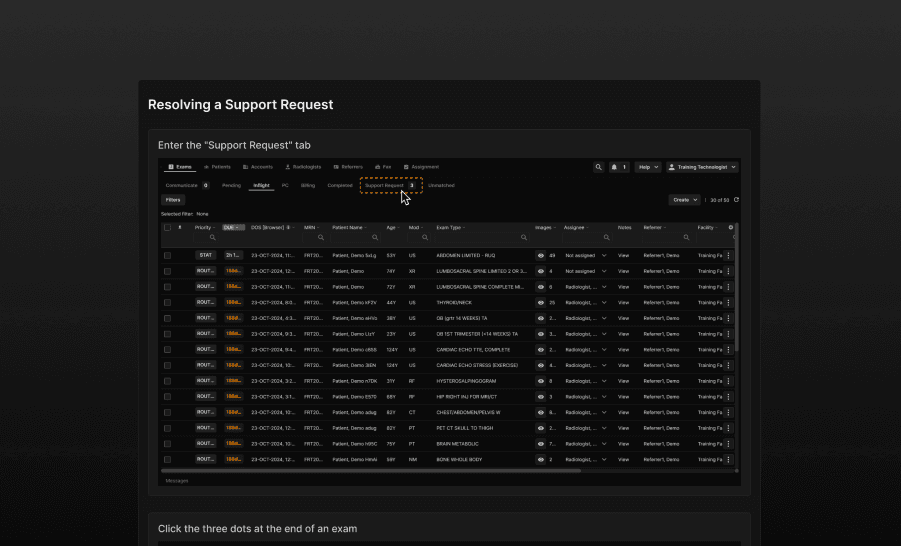Open the Assignment navigation tab
This screenshot has width=901, height=546.
click(421, 167)
